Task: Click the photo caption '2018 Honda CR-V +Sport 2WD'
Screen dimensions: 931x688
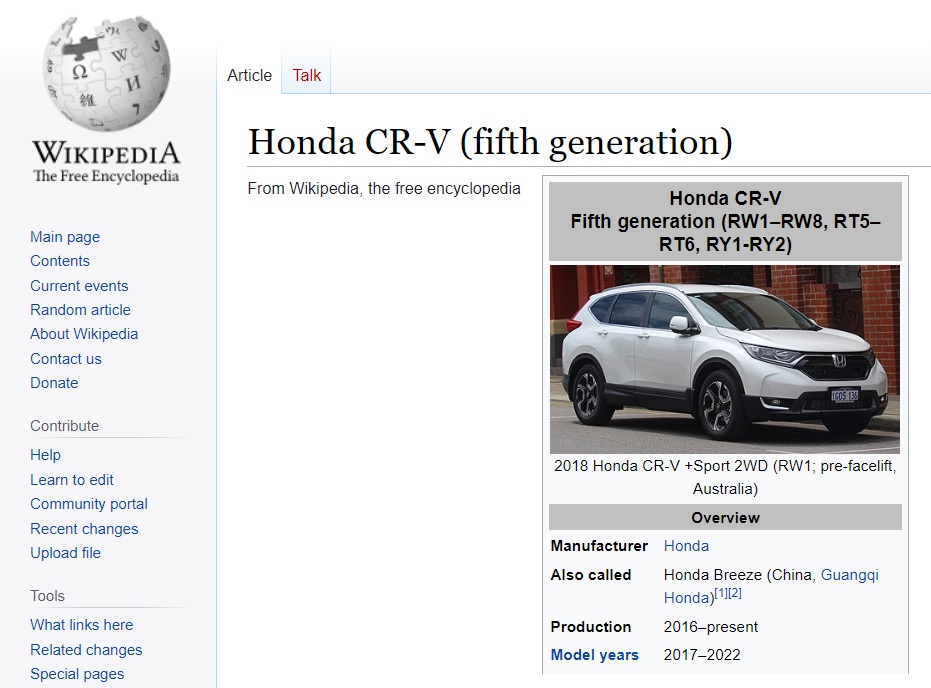Action: 661,466
